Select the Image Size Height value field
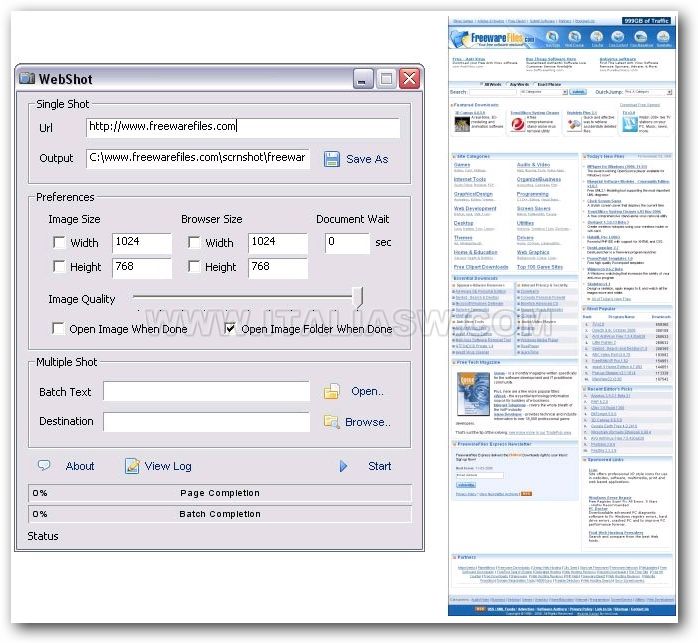 pyautogui.click(x=142, y=267)
